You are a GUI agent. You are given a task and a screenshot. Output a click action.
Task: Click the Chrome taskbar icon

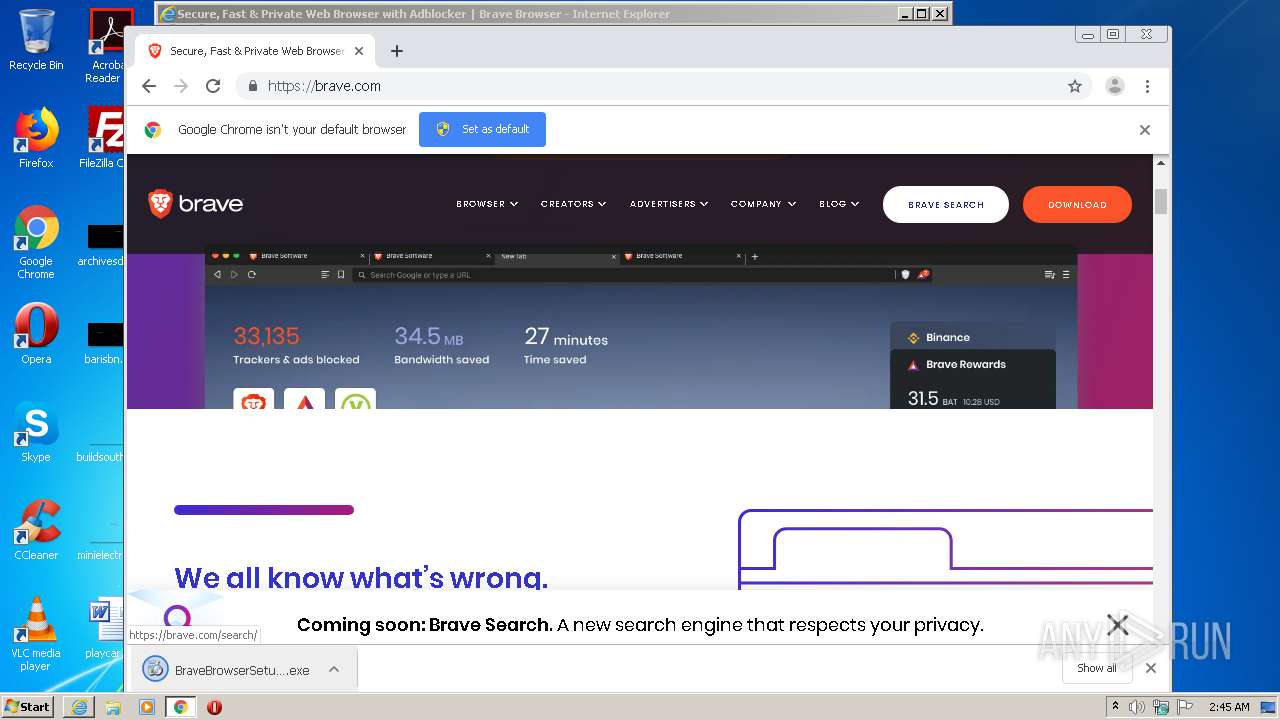pyautogui.click(x=181, y=707)
